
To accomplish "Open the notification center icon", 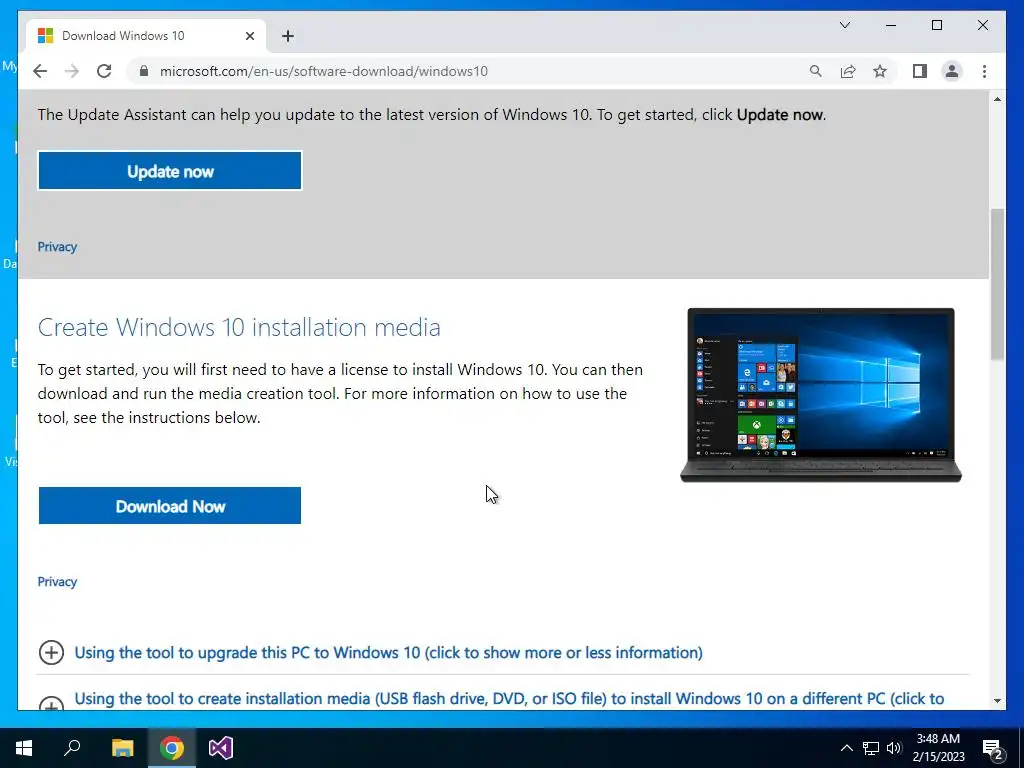I will coord(992,748).
